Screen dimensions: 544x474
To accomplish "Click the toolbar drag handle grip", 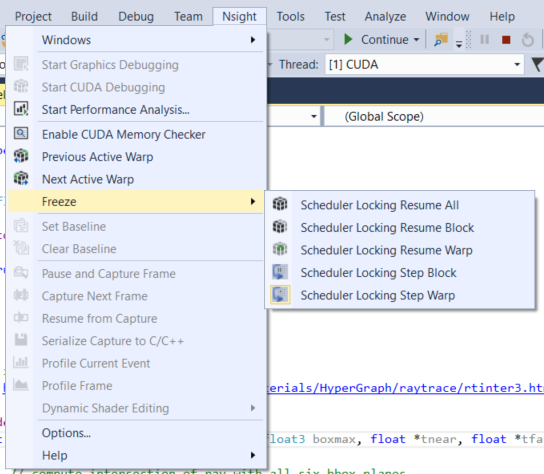I will [468, 40].
